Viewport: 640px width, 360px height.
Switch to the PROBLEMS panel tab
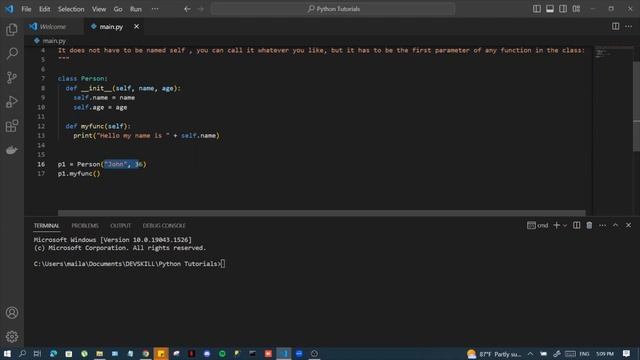(x=85, y=226)
